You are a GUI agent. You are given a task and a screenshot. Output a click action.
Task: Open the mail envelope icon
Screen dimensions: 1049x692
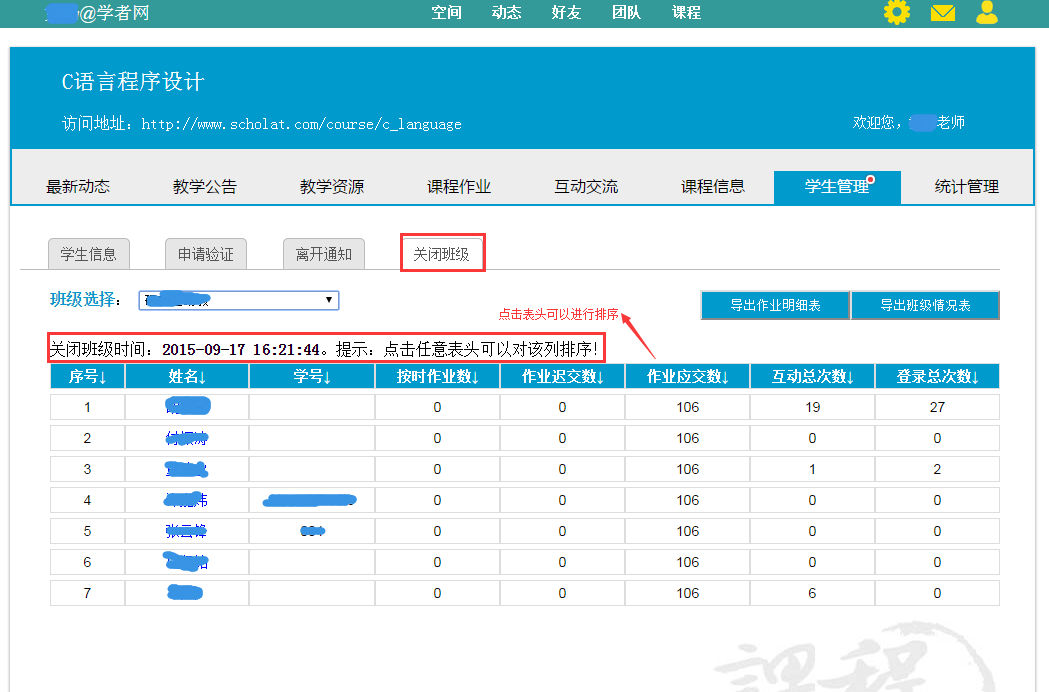942,13
